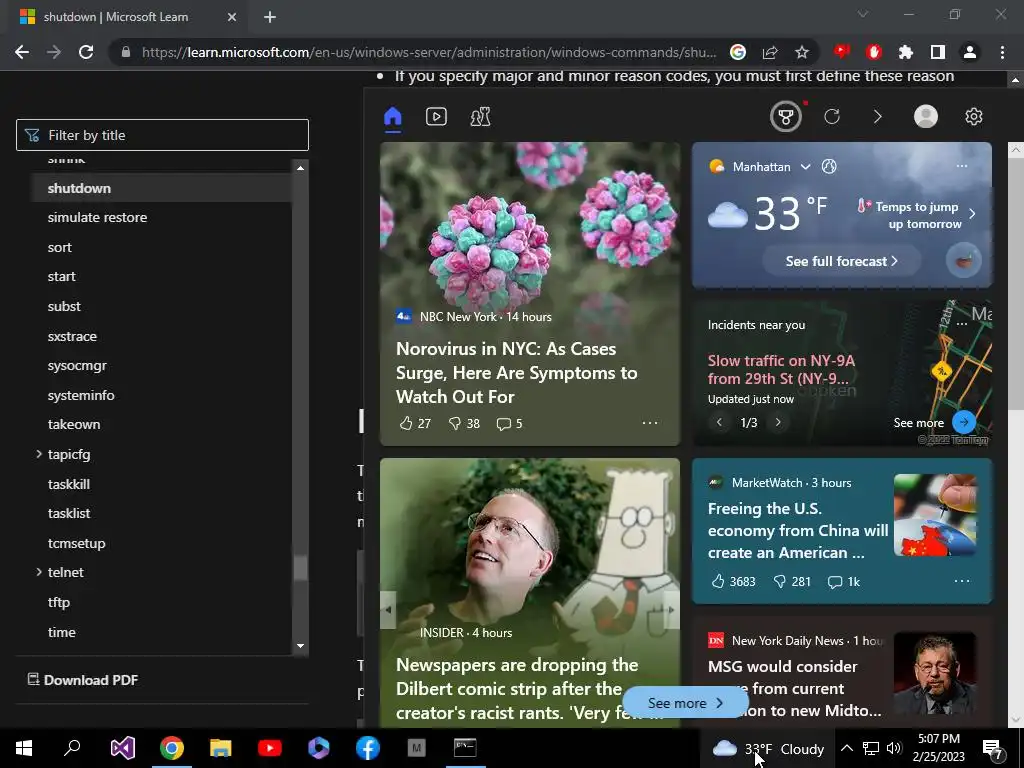Viewport: 1024px width, 768px height.
Task: Open traffic card more options
Action: coord(961,323)
